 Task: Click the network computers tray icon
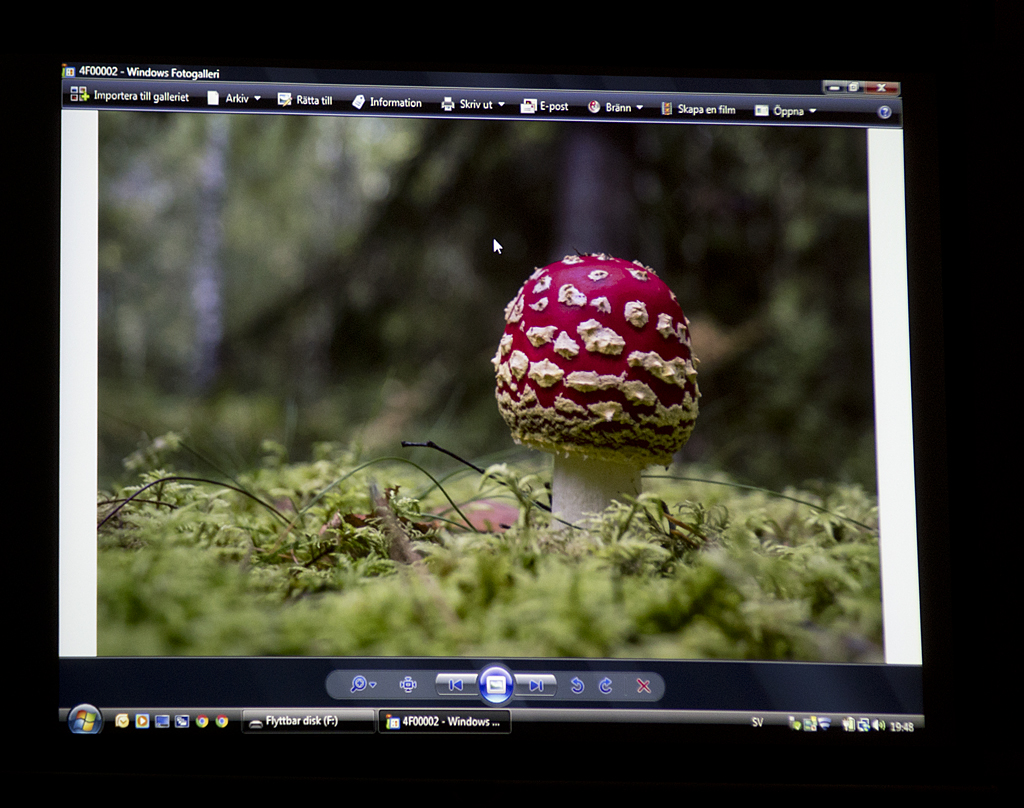(x=863, y=724)
